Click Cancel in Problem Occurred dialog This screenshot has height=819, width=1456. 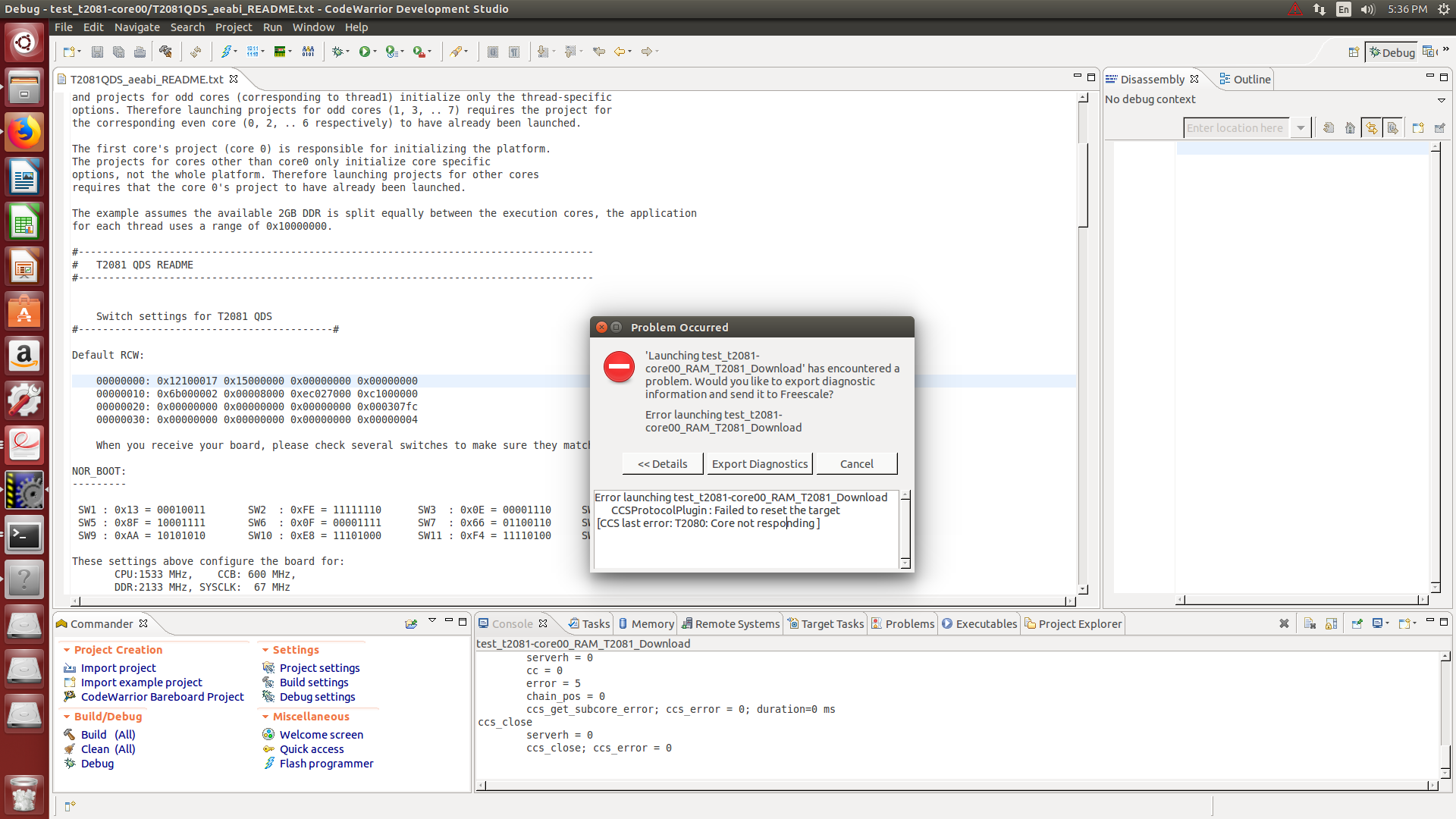857,464
